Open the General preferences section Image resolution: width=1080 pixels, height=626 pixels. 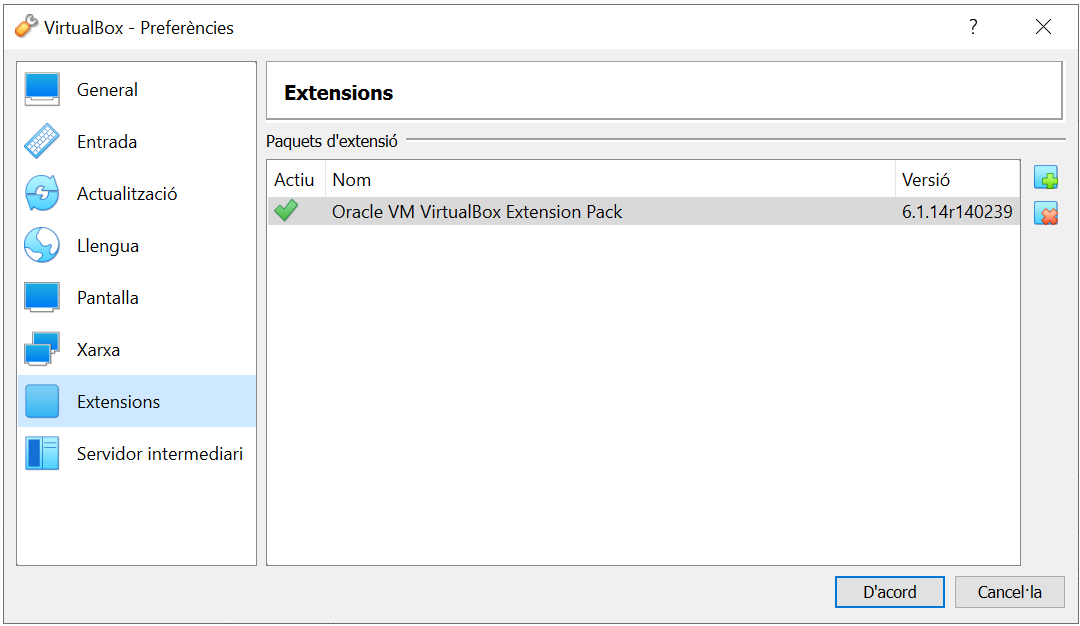pos(107,90)
